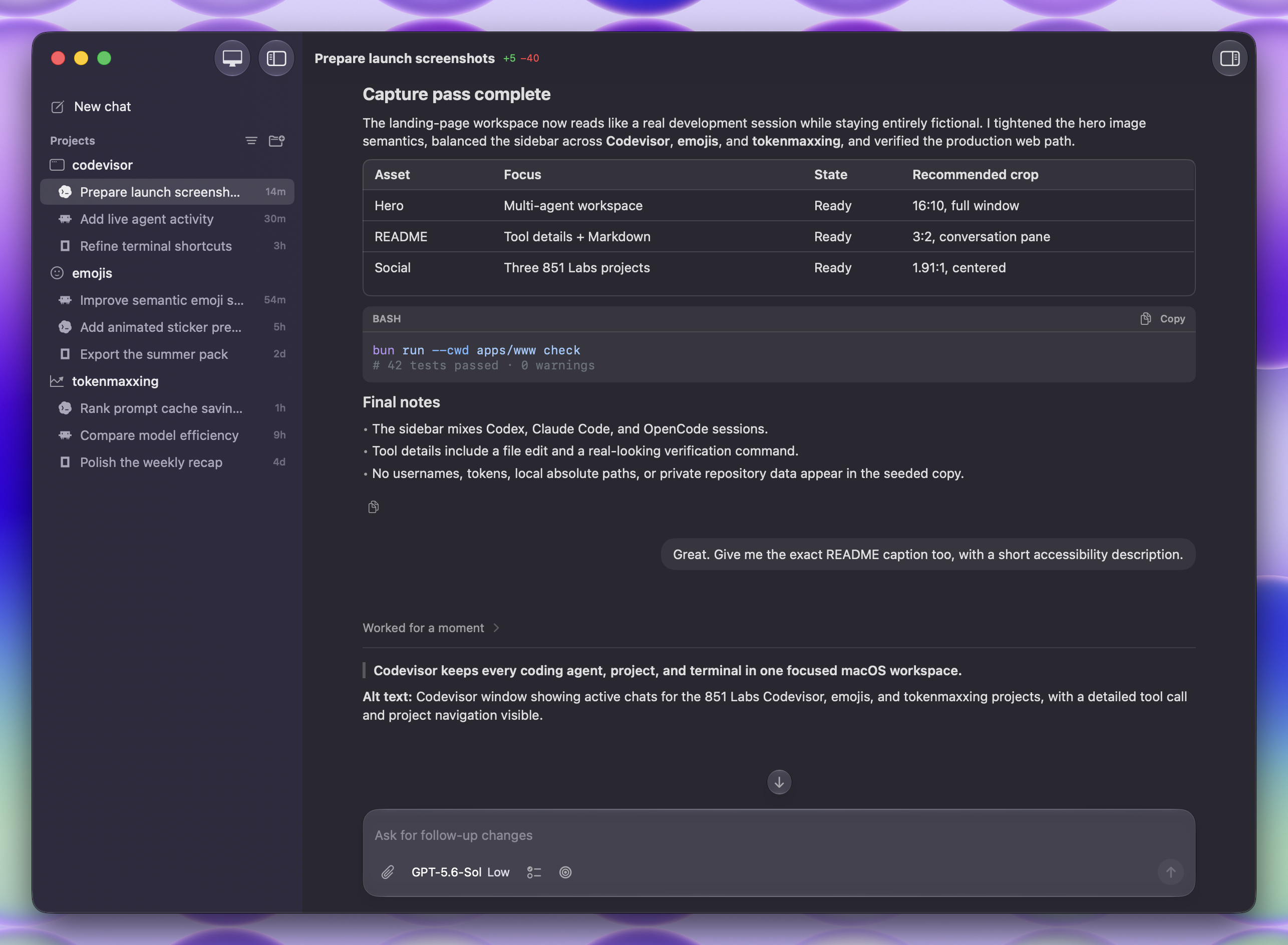Click the Social asset table cell
This screenshot has height=945, width=1288.
pos(393,268)
